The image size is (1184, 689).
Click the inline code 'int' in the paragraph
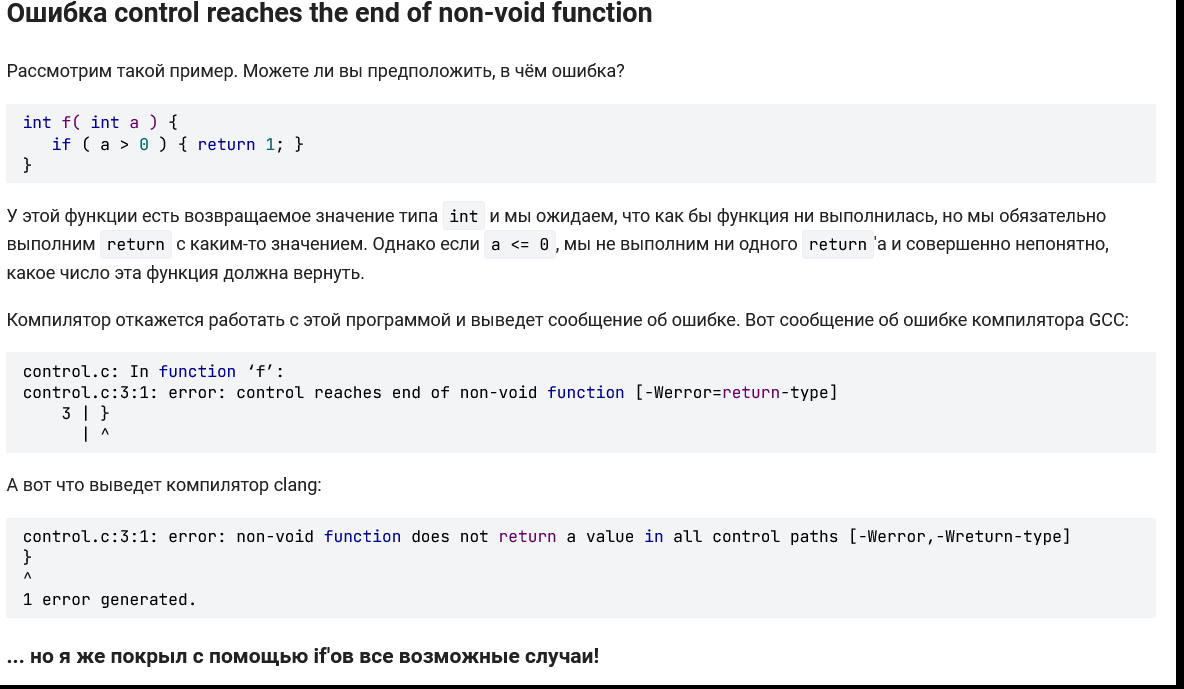463,216
